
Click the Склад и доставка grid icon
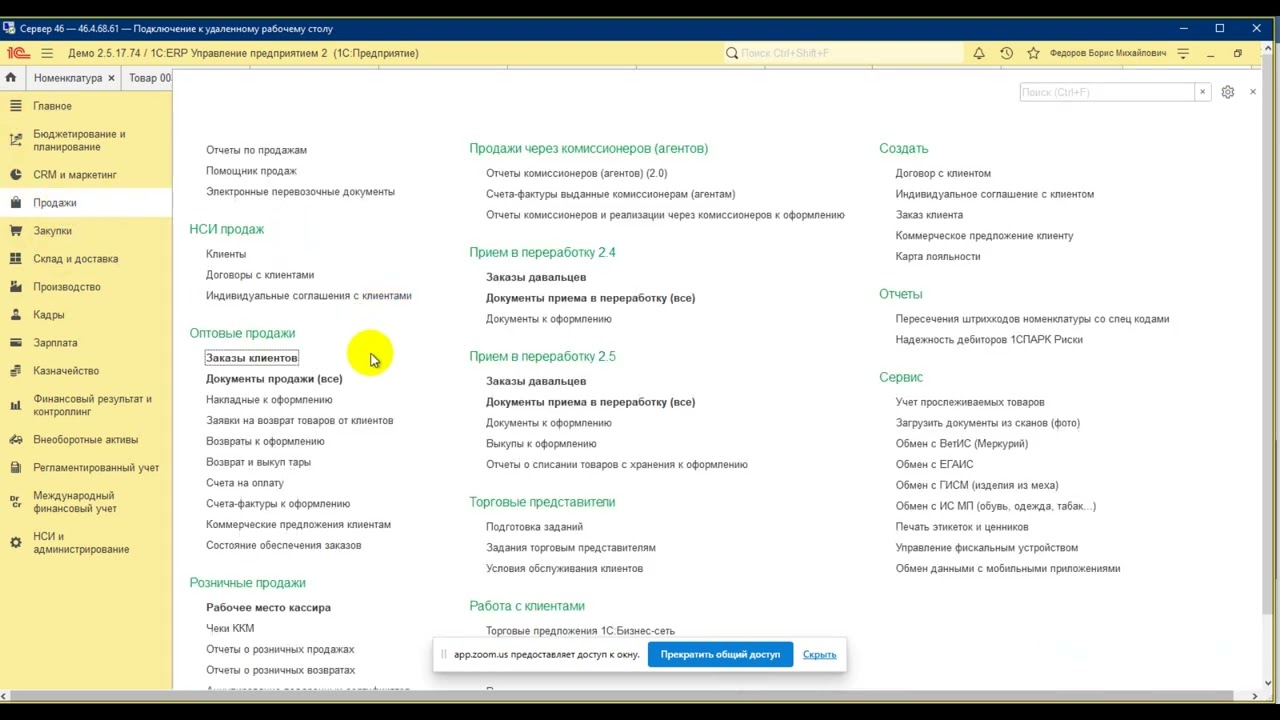(x=15, y=259)
